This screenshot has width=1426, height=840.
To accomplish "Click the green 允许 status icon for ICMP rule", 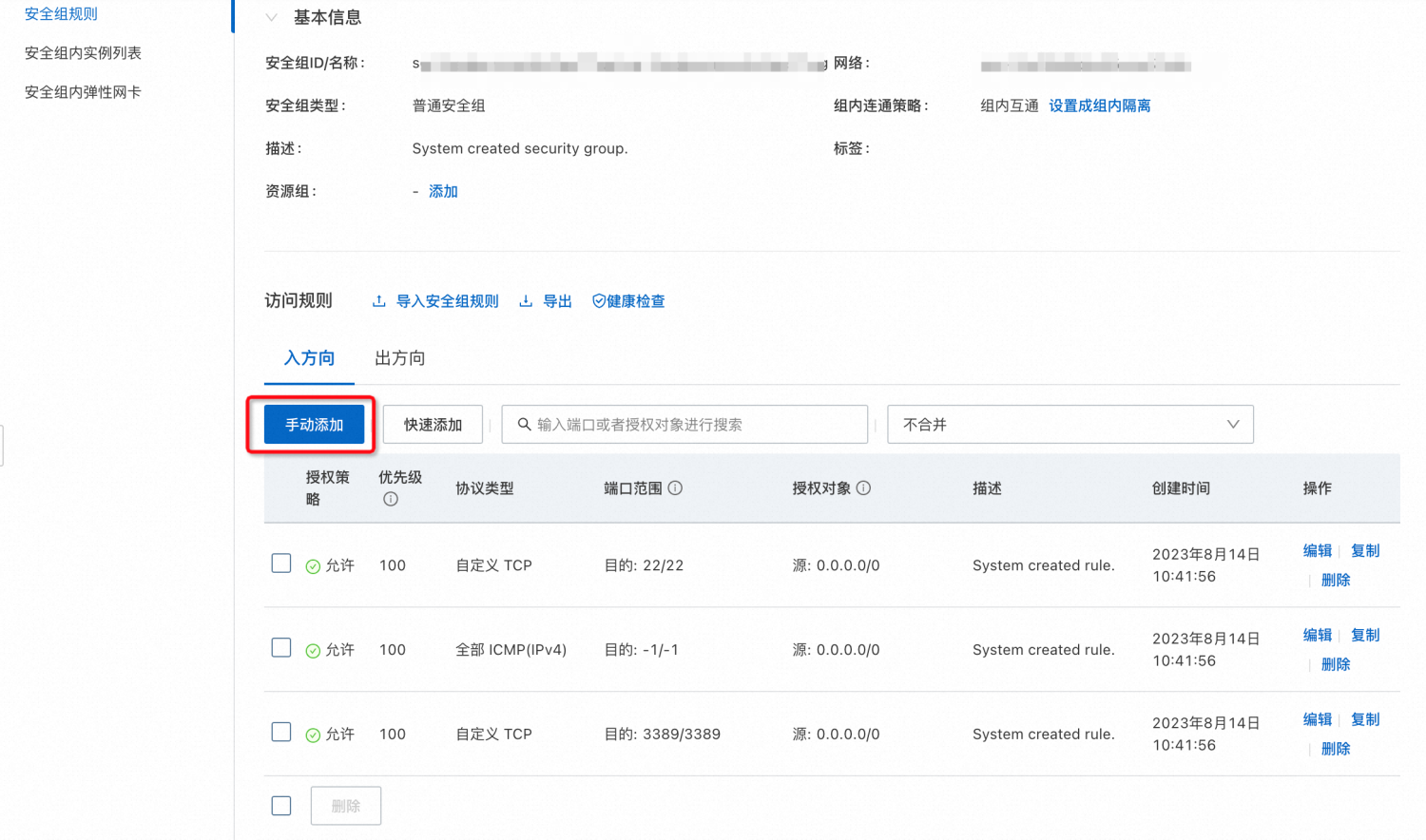I will (x=313, y=651).
